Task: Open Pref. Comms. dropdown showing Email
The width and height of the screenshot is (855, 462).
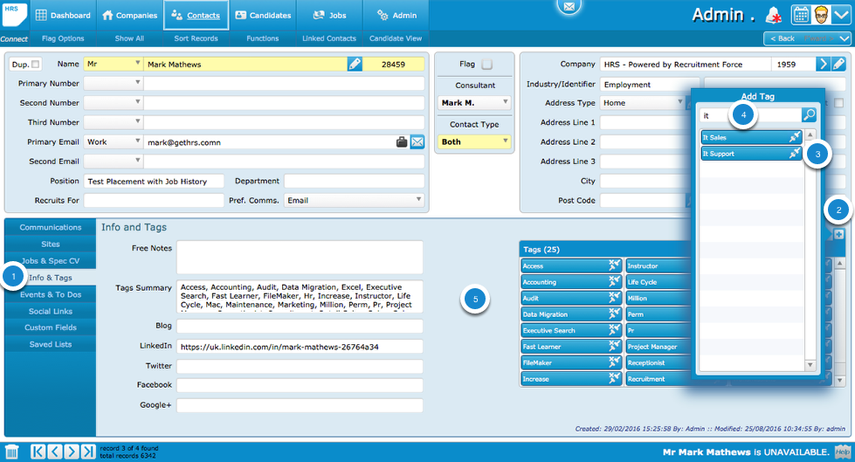Action: (x=354, y=200)
